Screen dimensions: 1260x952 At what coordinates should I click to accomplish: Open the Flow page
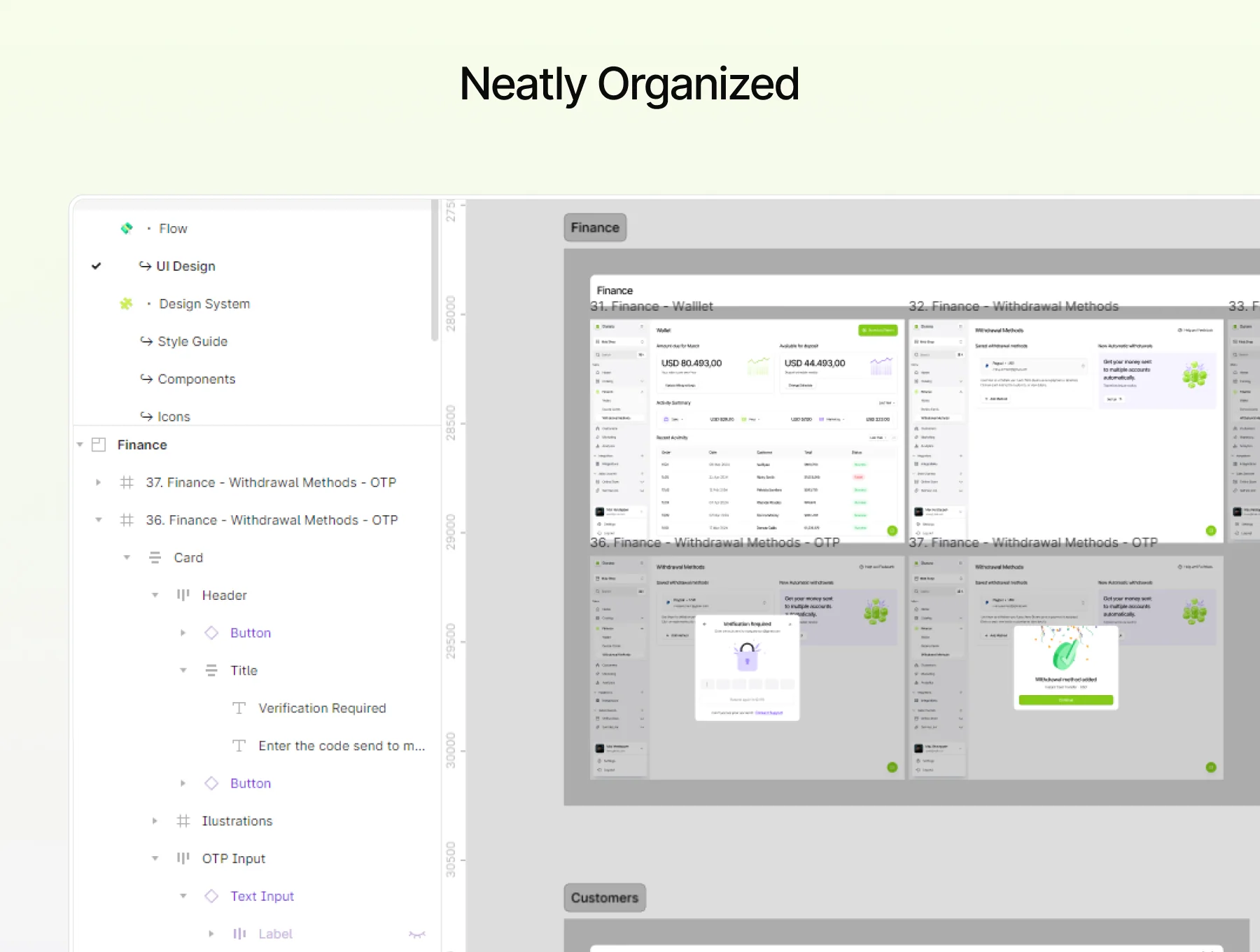pos(173,228)
